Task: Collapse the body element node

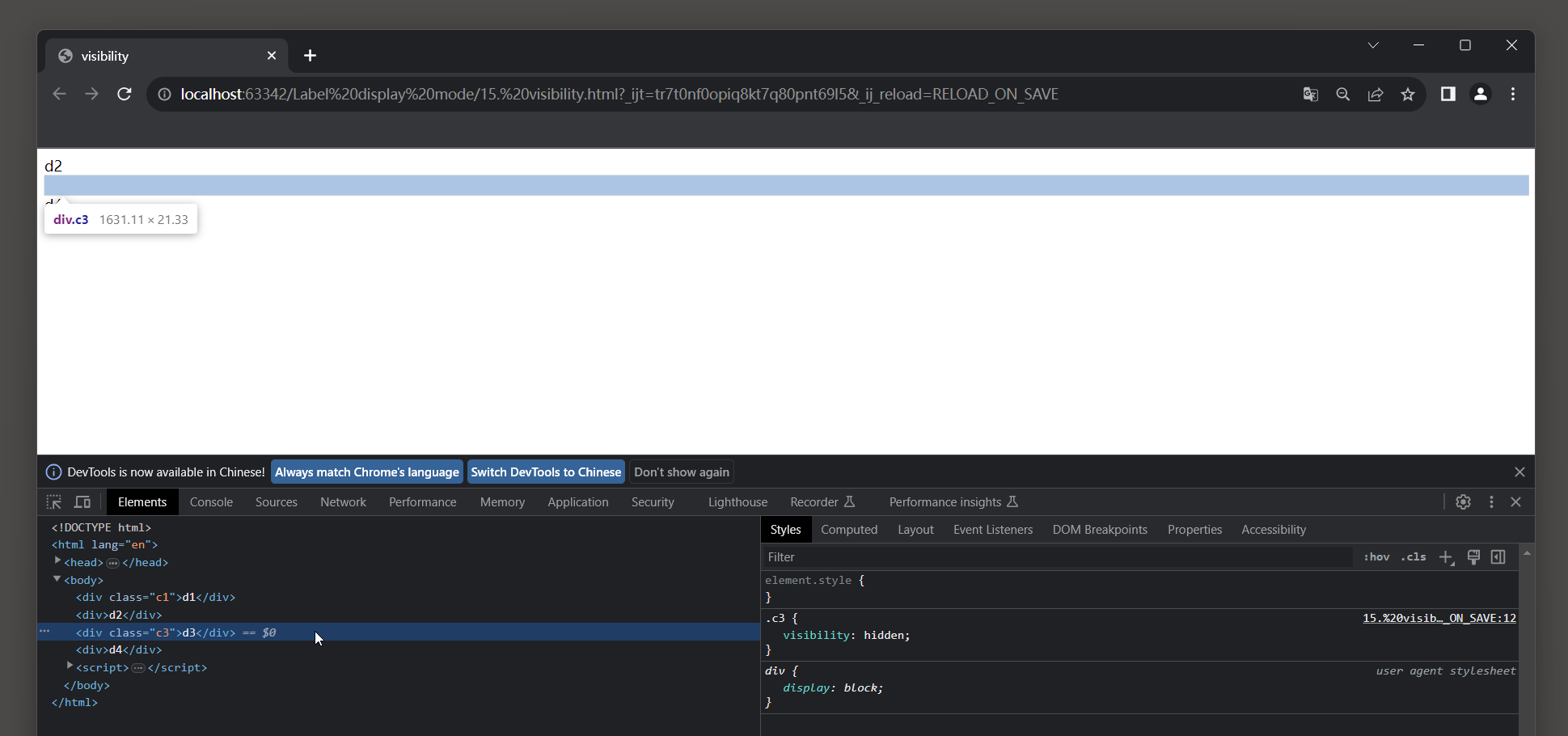Action: point(57,578)
